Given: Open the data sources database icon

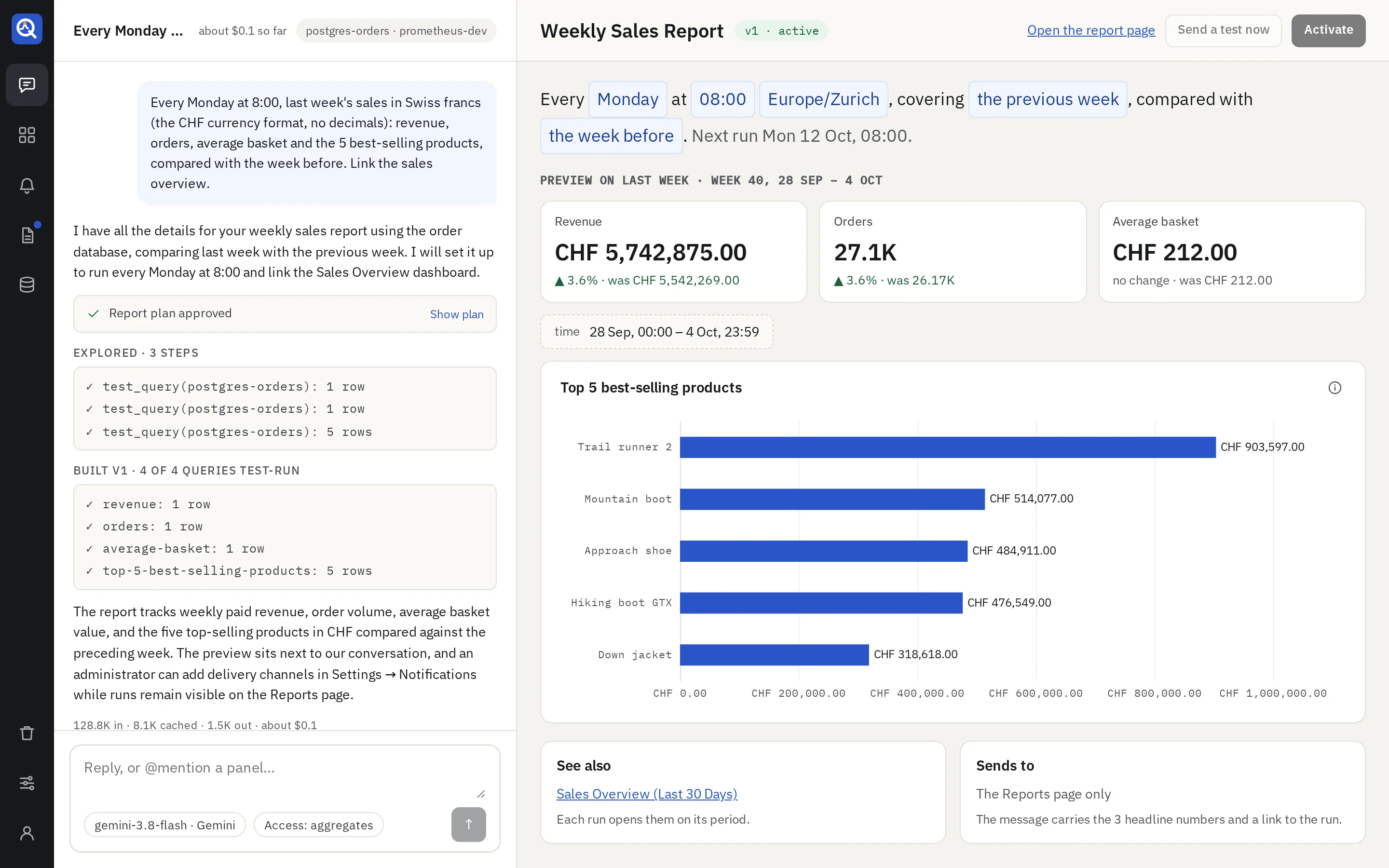Looking at the screenshot, I should 27,285.
